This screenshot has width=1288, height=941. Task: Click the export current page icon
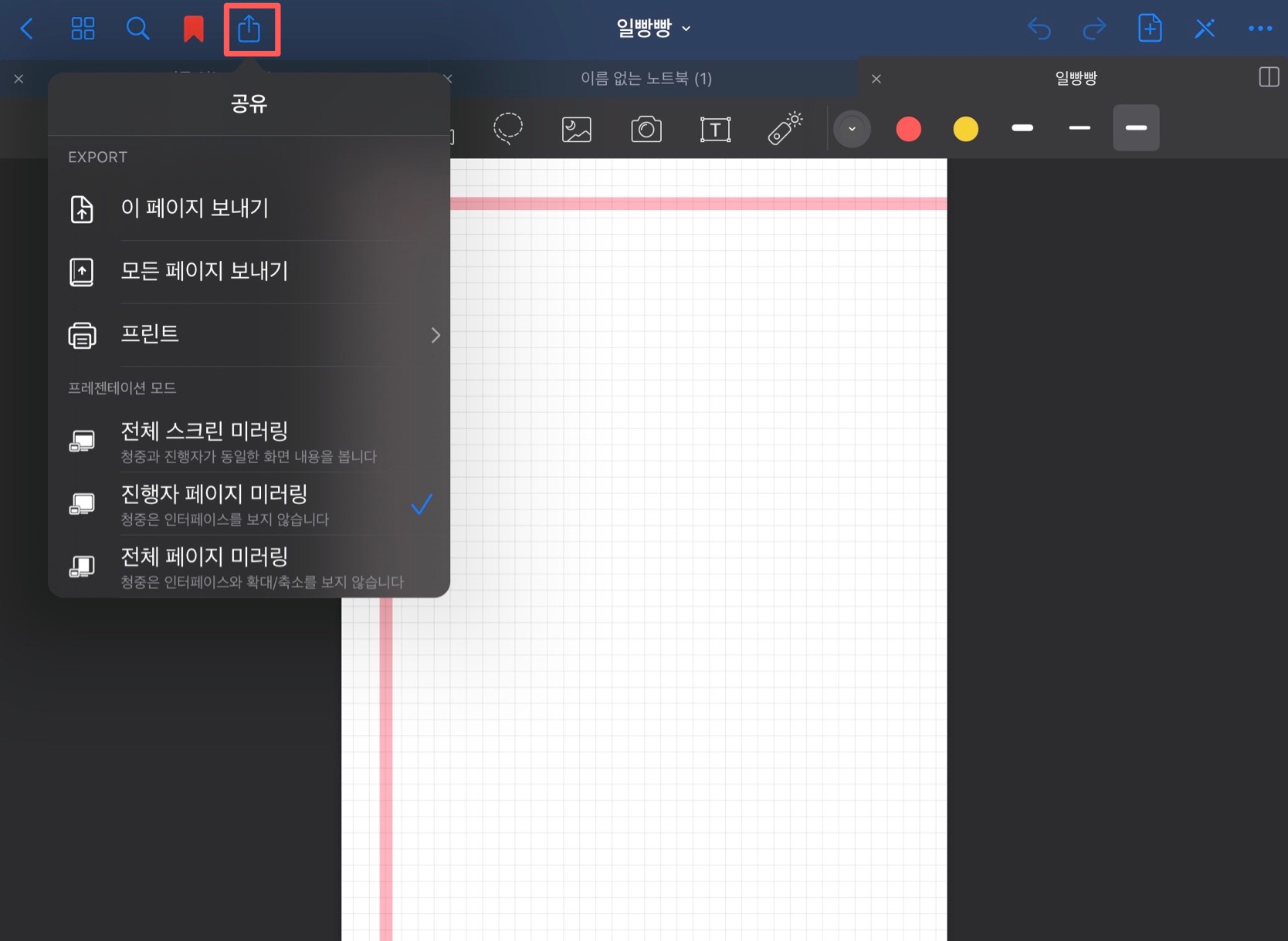[82, 209]
